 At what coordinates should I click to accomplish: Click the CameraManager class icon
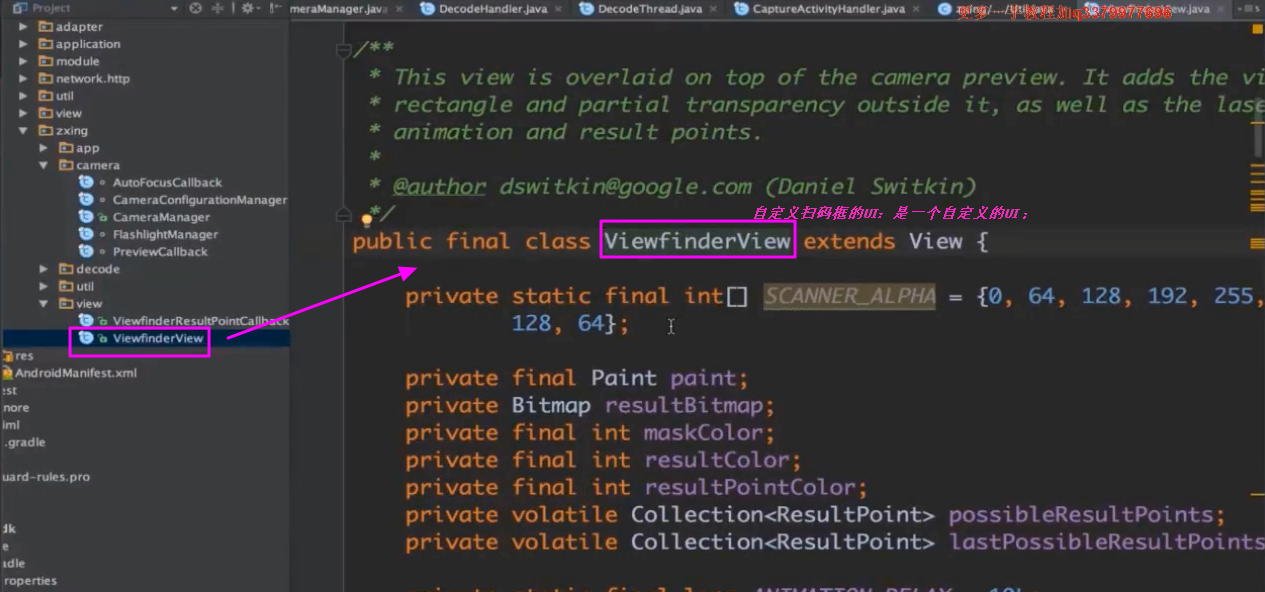(86, 217)
